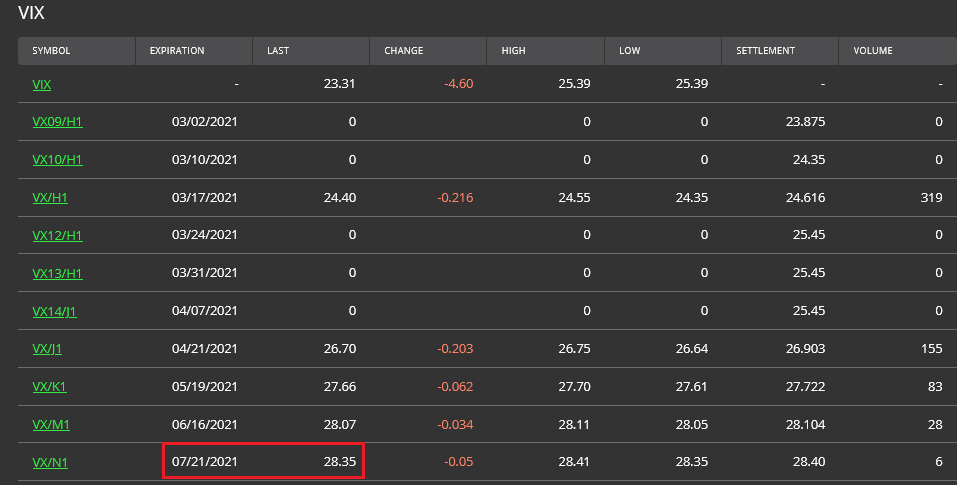The width and height of the screenshot is (957, 485).
Task: Open the VX12/H1 futures link
Action: coord(57,235)
